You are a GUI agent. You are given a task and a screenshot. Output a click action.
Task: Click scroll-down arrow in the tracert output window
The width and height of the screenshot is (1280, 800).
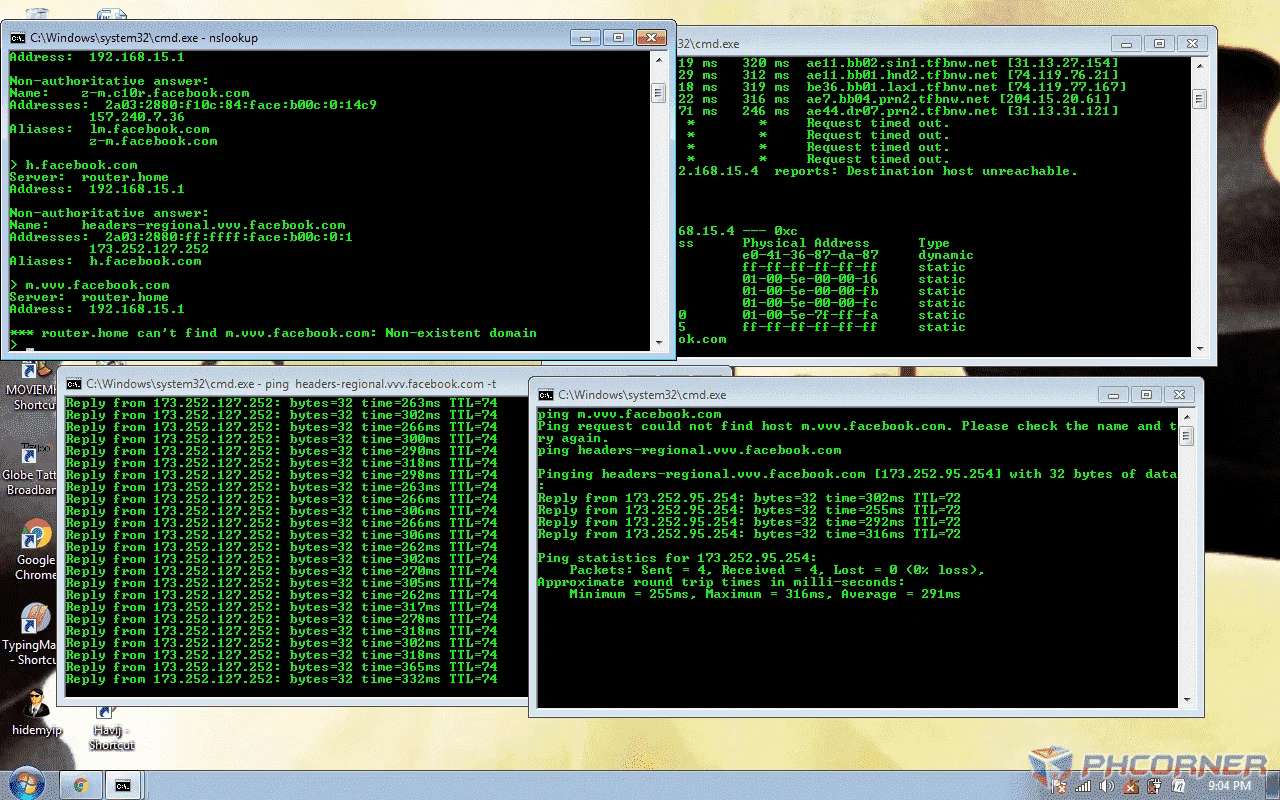1200,347
